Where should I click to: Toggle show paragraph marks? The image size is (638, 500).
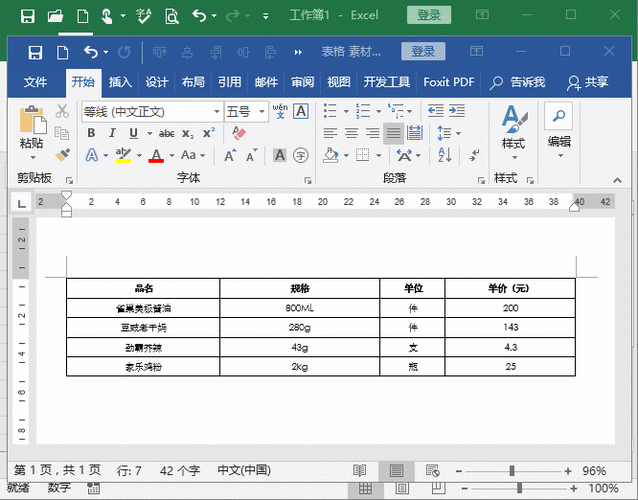click(474, 155)
